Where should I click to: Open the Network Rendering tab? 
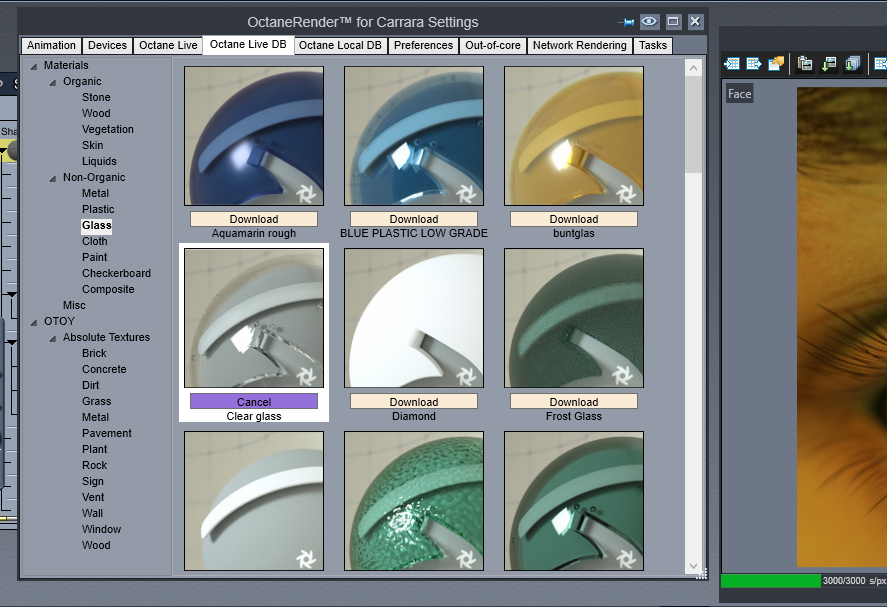[x=580, y=45]
